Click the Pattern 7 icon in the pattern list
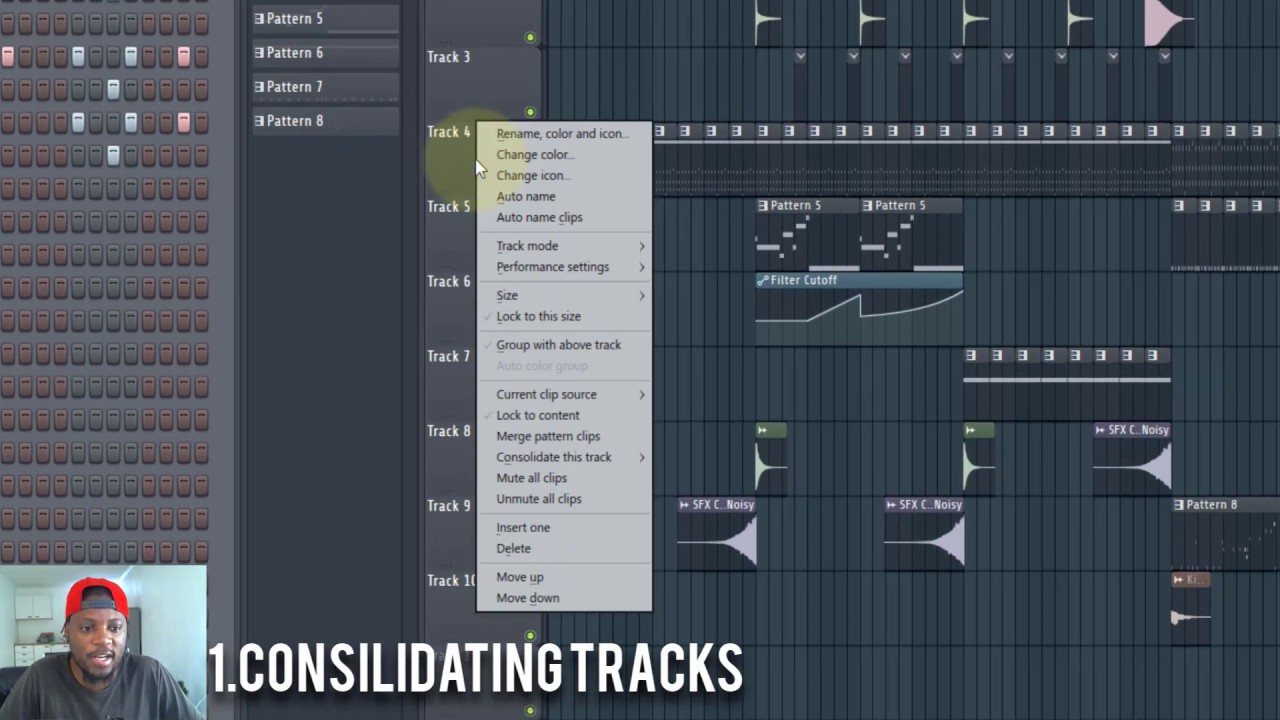This screenshot has height=720, width=1280. click(259, 86)
